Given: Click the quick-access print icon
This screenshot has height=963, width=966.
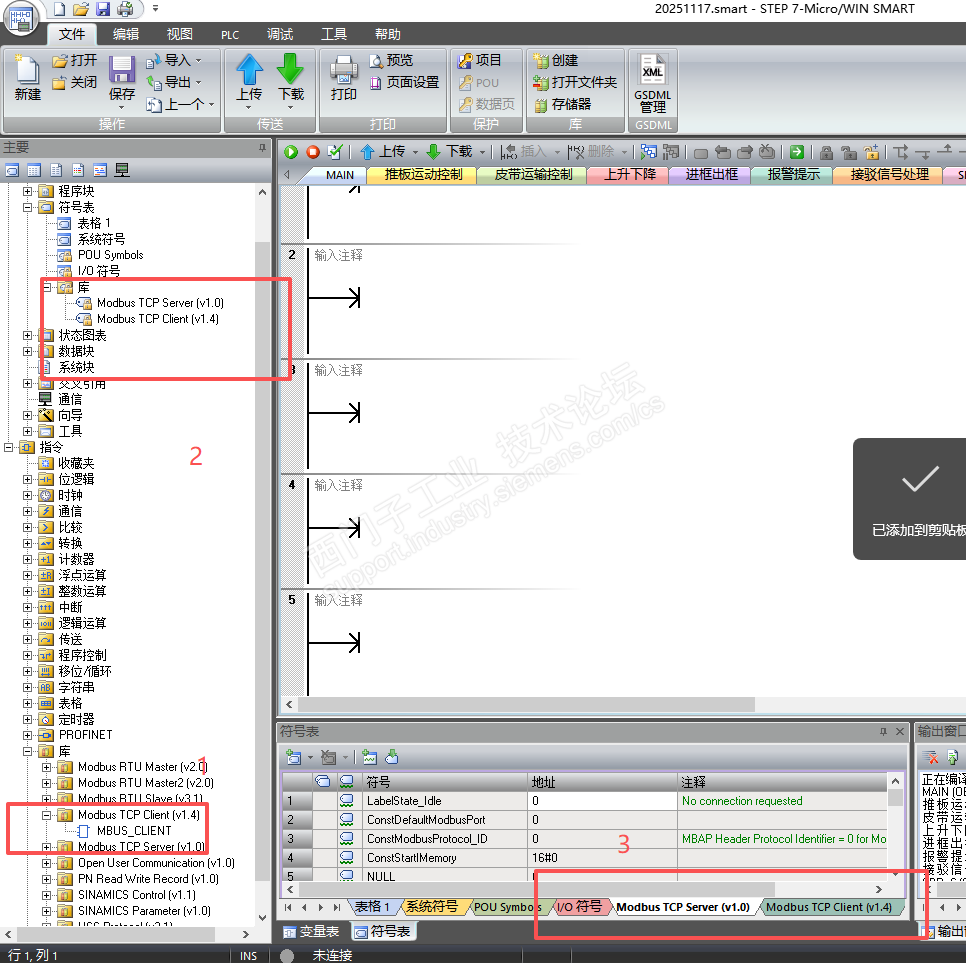Looking at the screenshot, I should pyautogui.click(x=125, y=9).
